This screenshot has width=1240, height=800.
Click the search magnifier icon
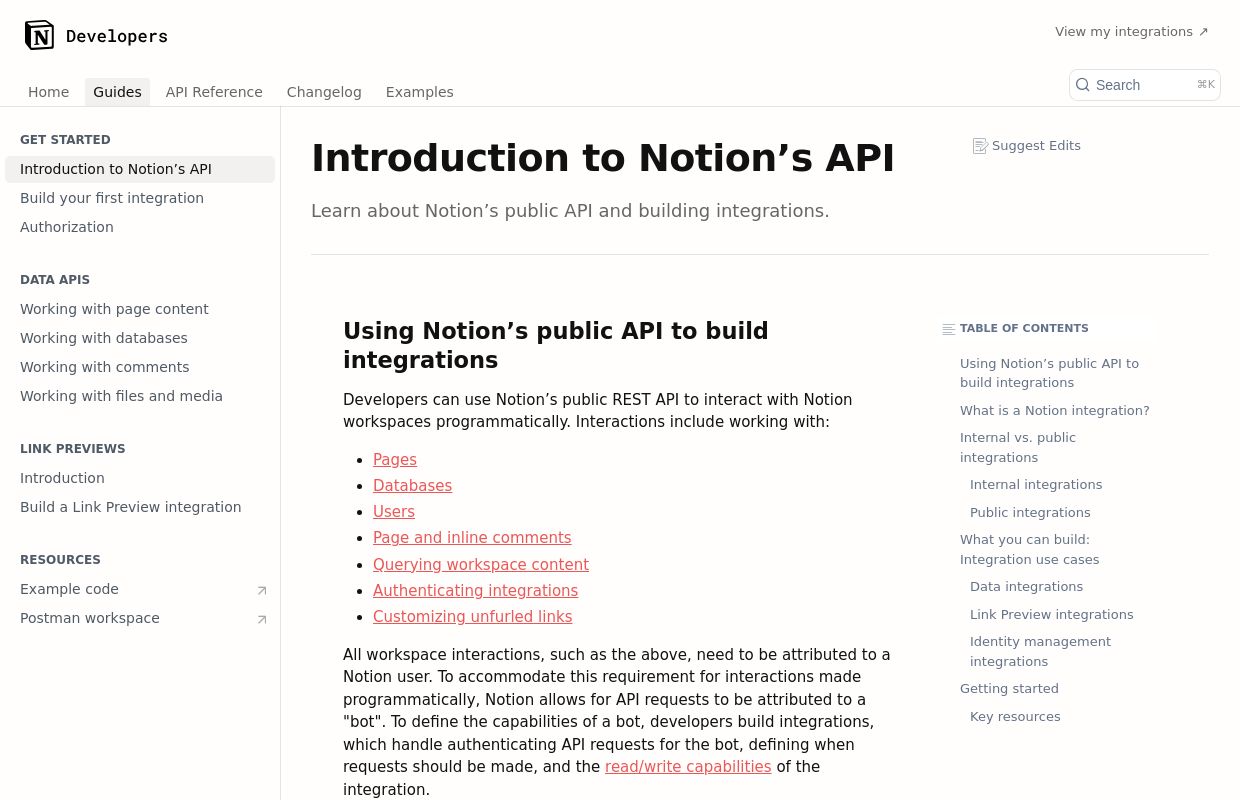tap(1083, 85)
